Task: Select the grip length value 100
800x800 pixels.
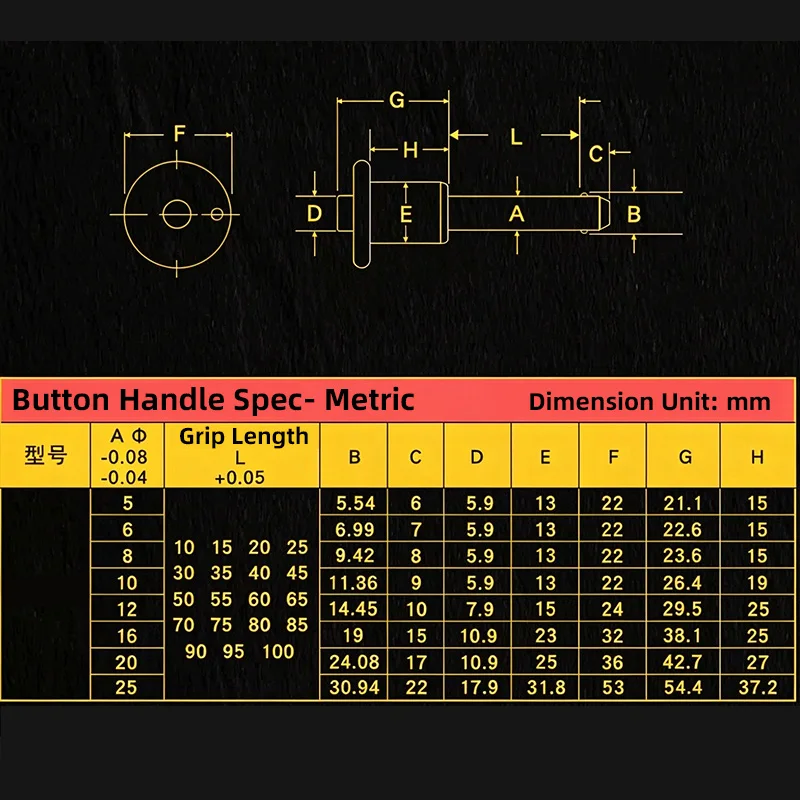Action: (278, 652)
